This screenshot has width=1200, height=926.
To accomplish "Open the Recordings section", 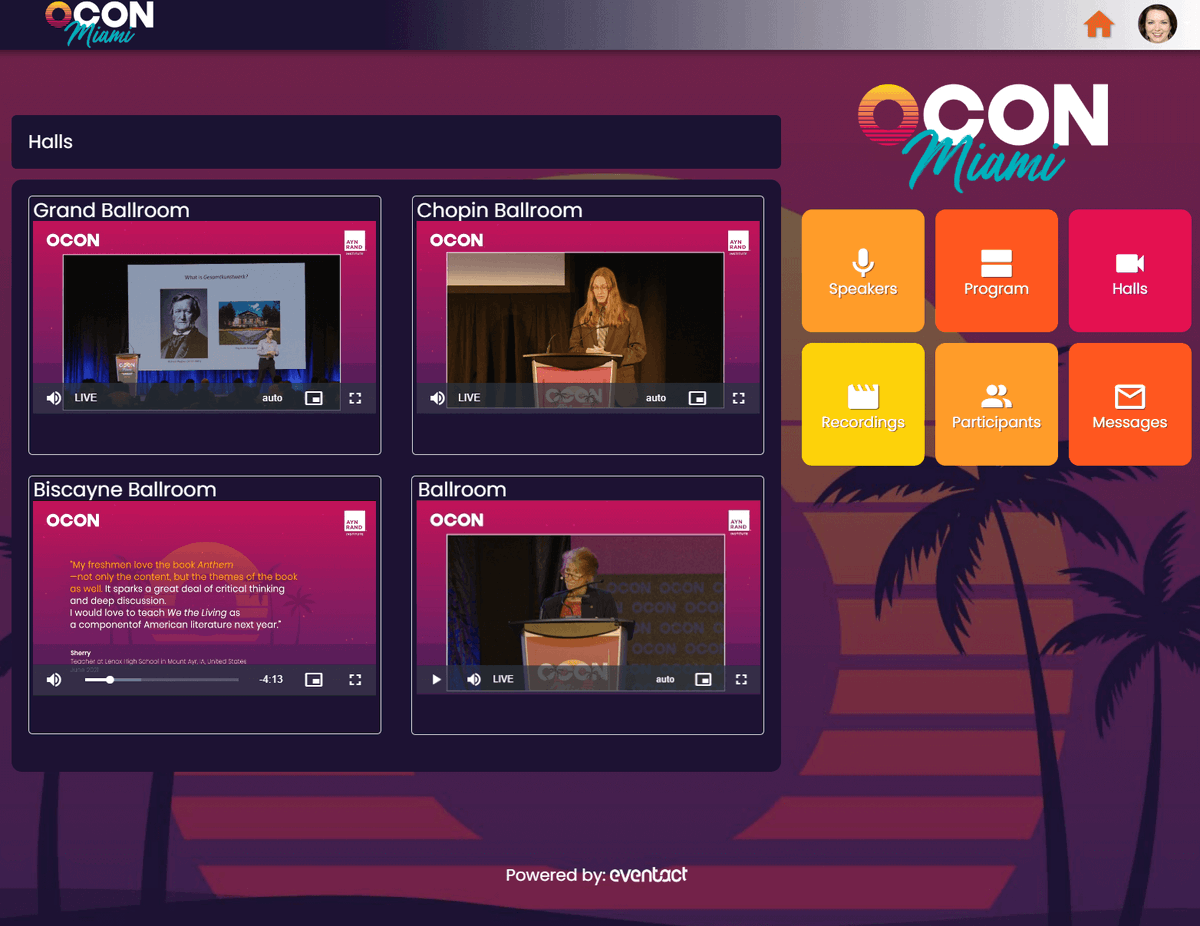I will [862, 404].
